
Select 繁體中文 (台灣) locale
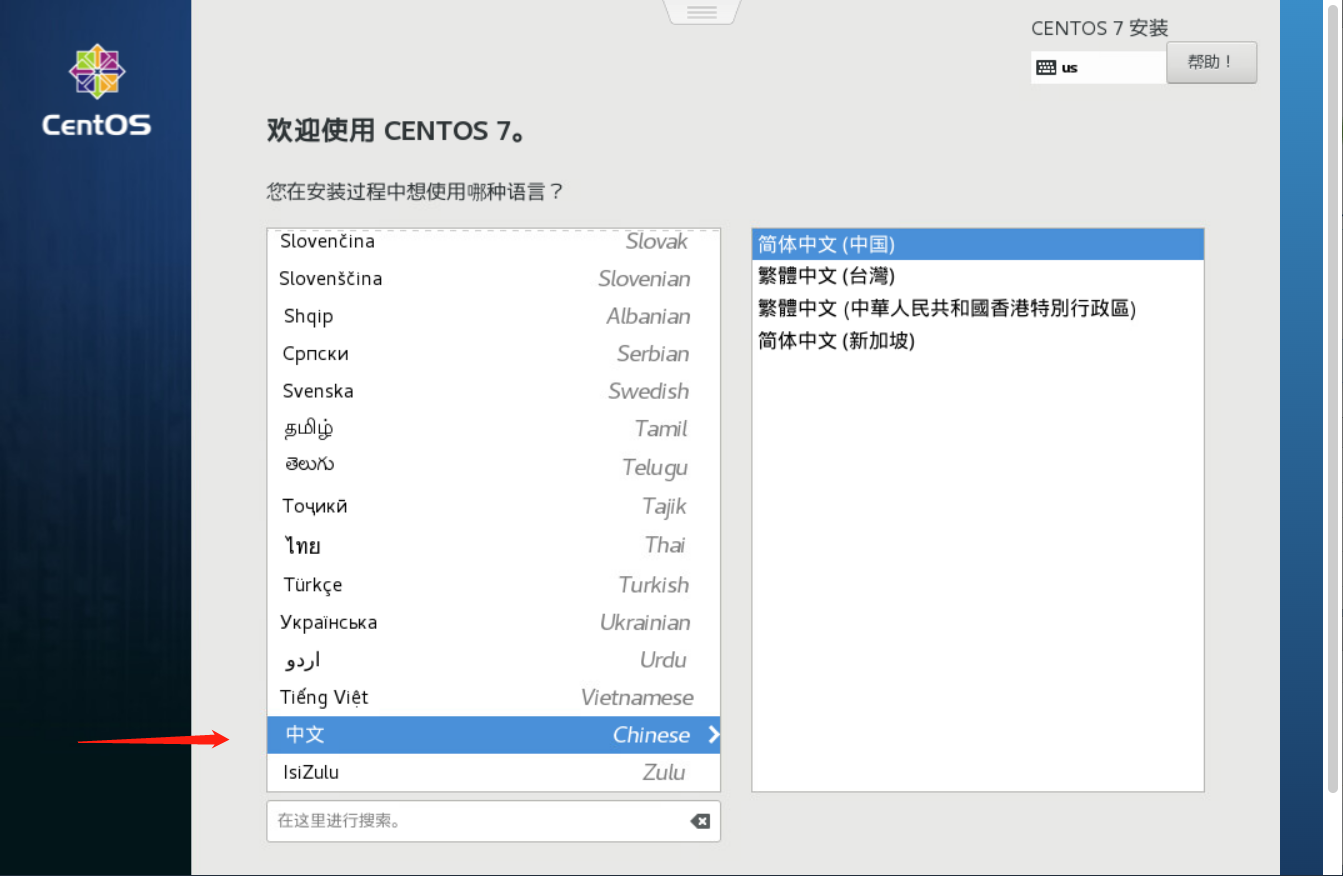(977, 276)
